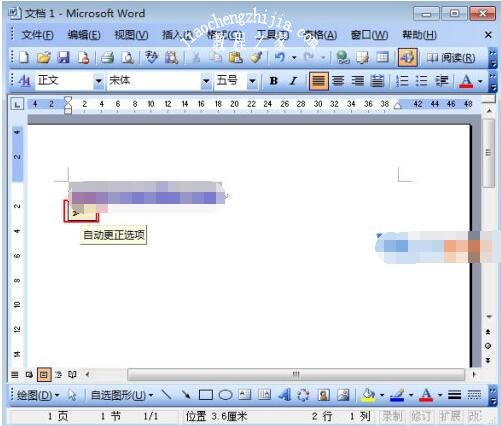Select the Oval shape tool

coord(225,395)
